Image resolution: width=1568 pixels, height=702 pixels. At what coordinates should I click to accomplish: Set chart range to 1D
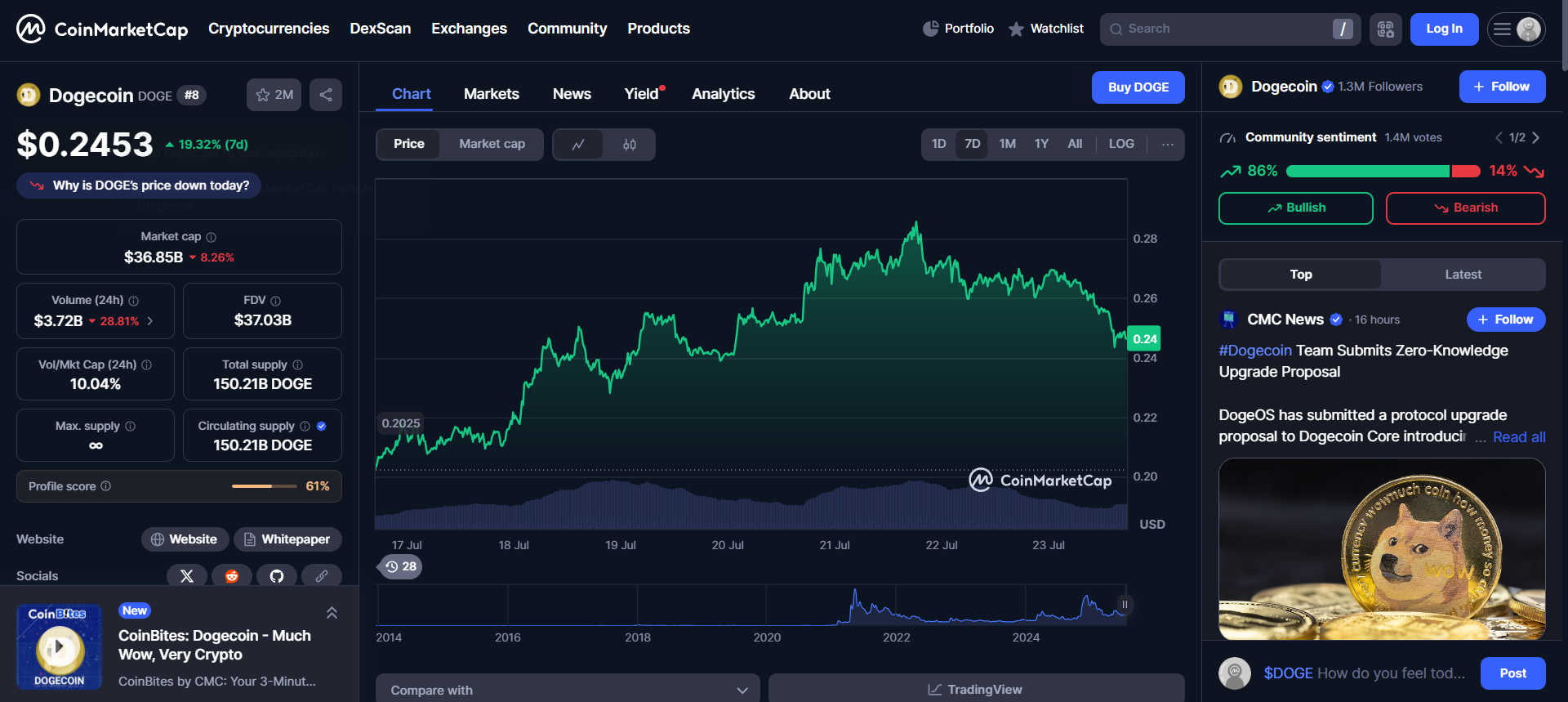coord(939,144)
